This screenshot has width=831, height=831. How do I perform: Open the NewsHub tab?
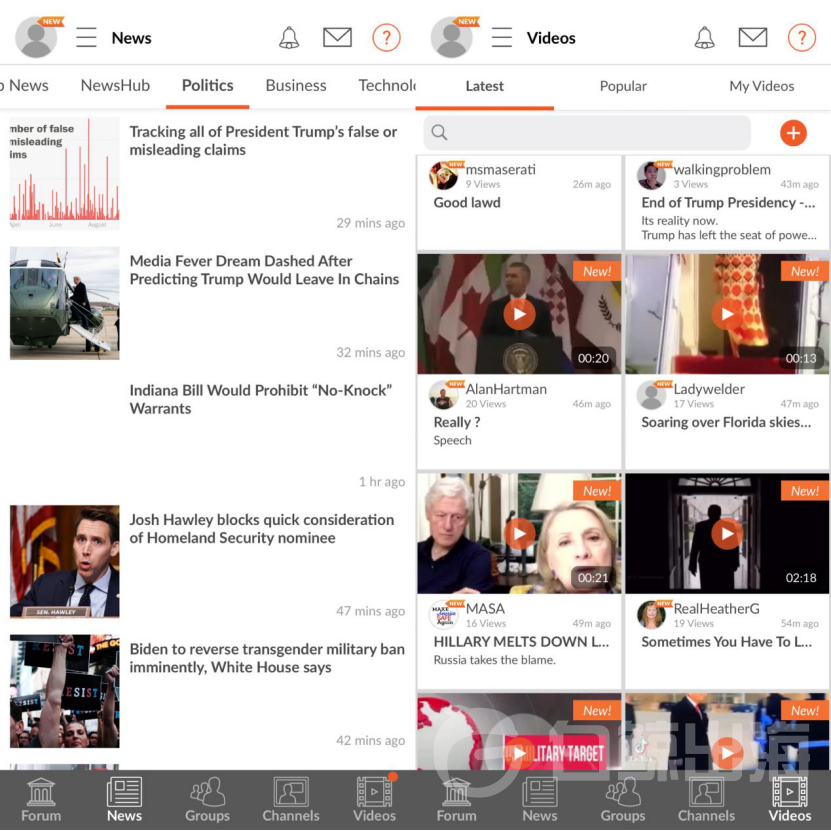coord(115,86)
